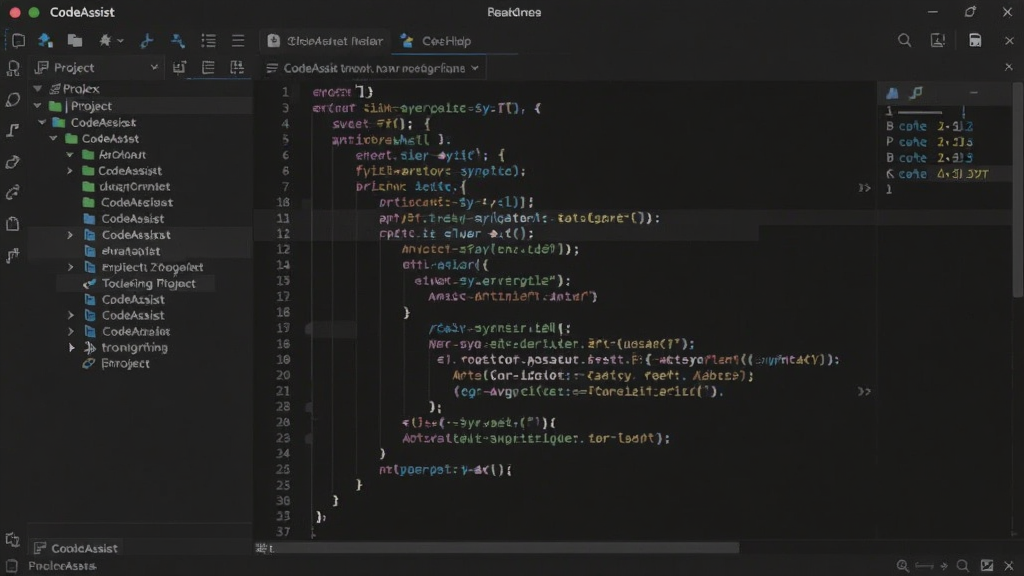Click the top left sidebar structure icon

click(x=13, y=68)
